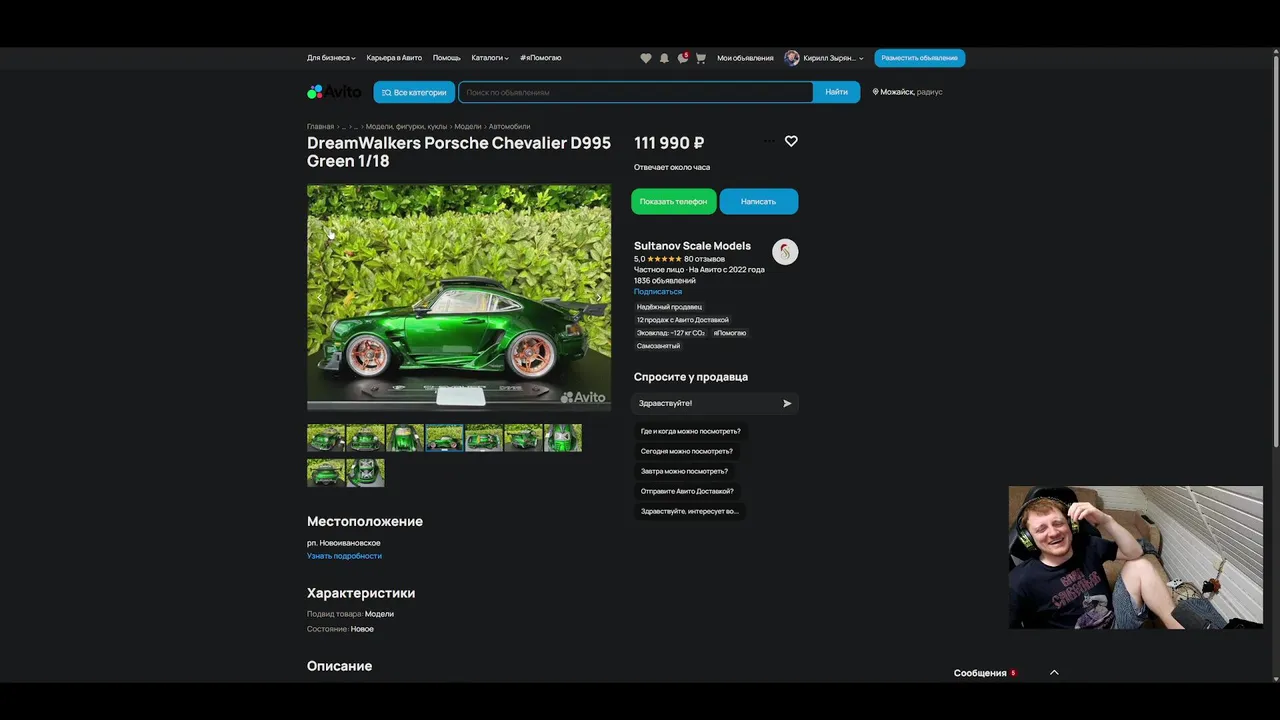Select quick question Отправите Авито Доставкой?
Viewport: 1280px width, 720px height.
tap(687, 491)
